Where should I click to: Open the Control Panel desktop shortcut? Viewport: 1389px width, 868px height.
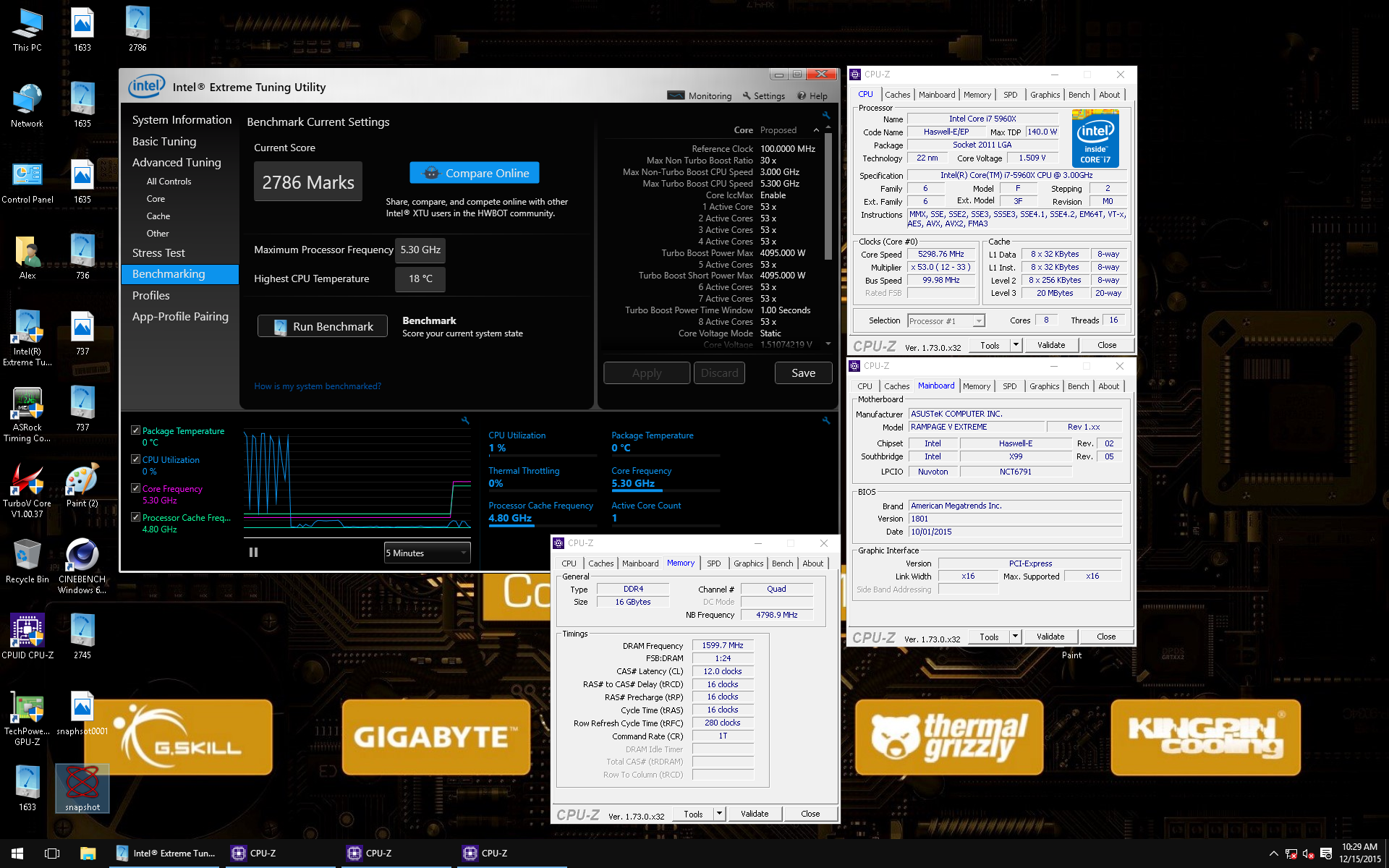27,182
